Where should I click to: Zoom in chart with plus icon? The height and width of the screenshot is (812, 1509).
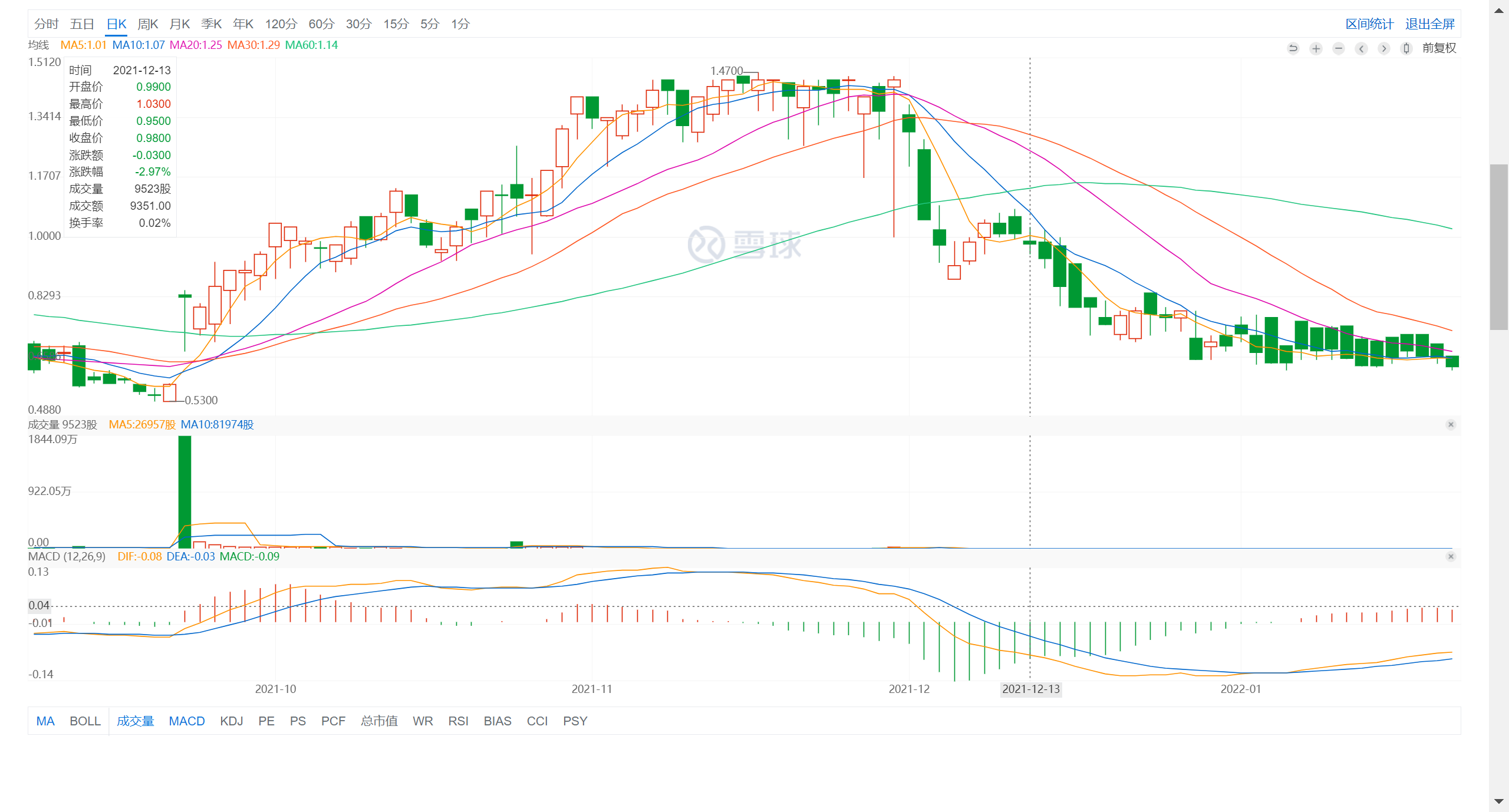[1316, 48]
